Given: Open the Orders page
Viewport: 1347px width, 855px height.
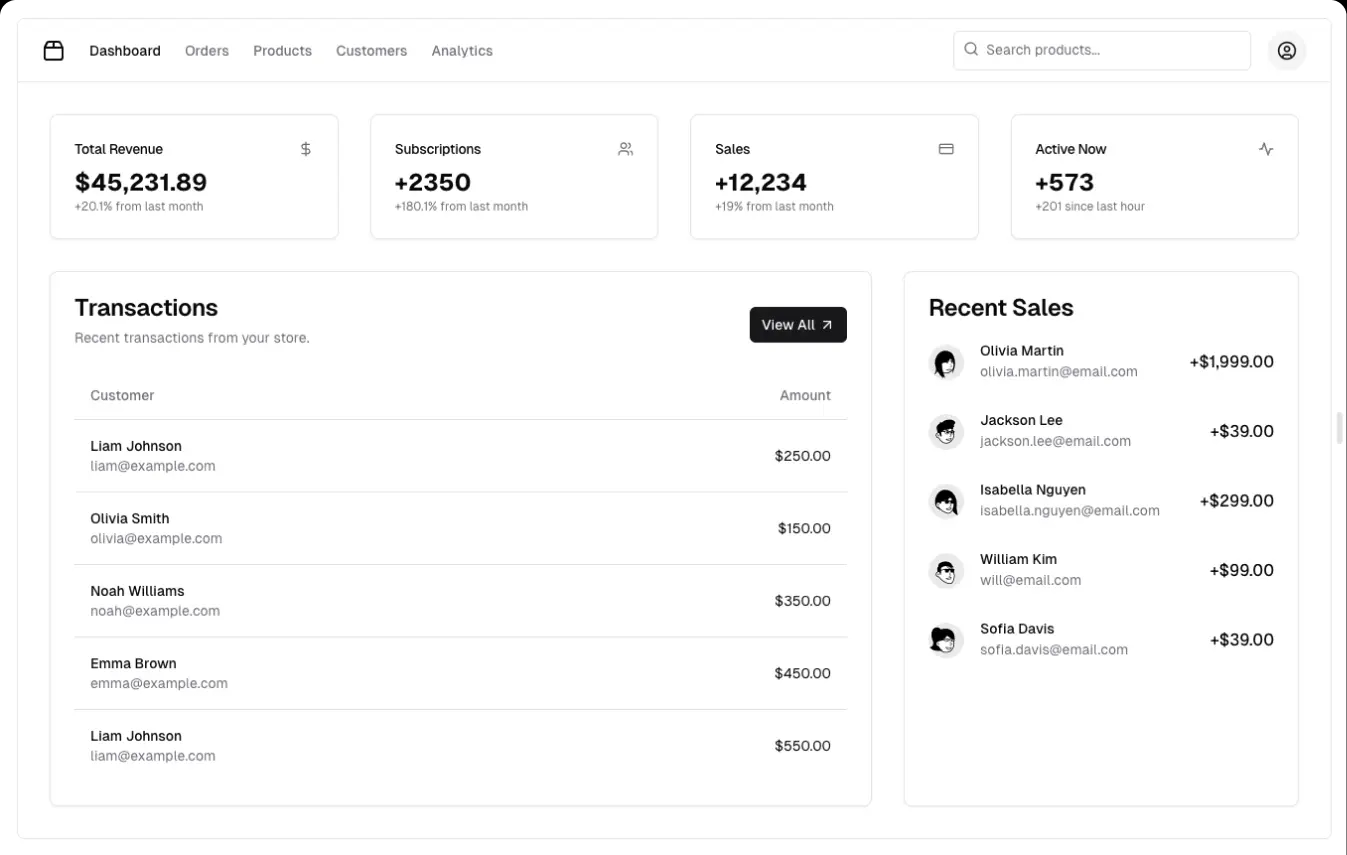Looking at the screenshot, I should point(207,51).
